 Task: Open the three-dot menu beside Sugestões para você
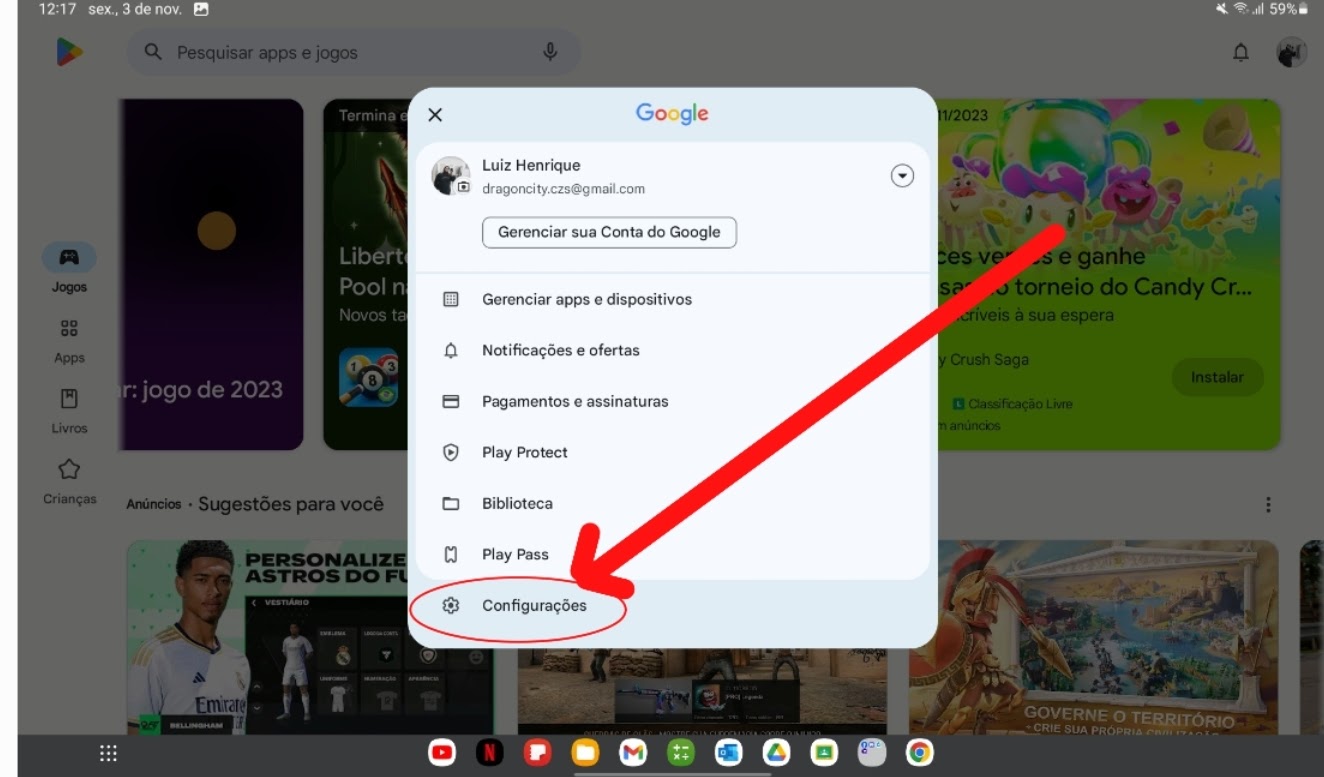1268,505
